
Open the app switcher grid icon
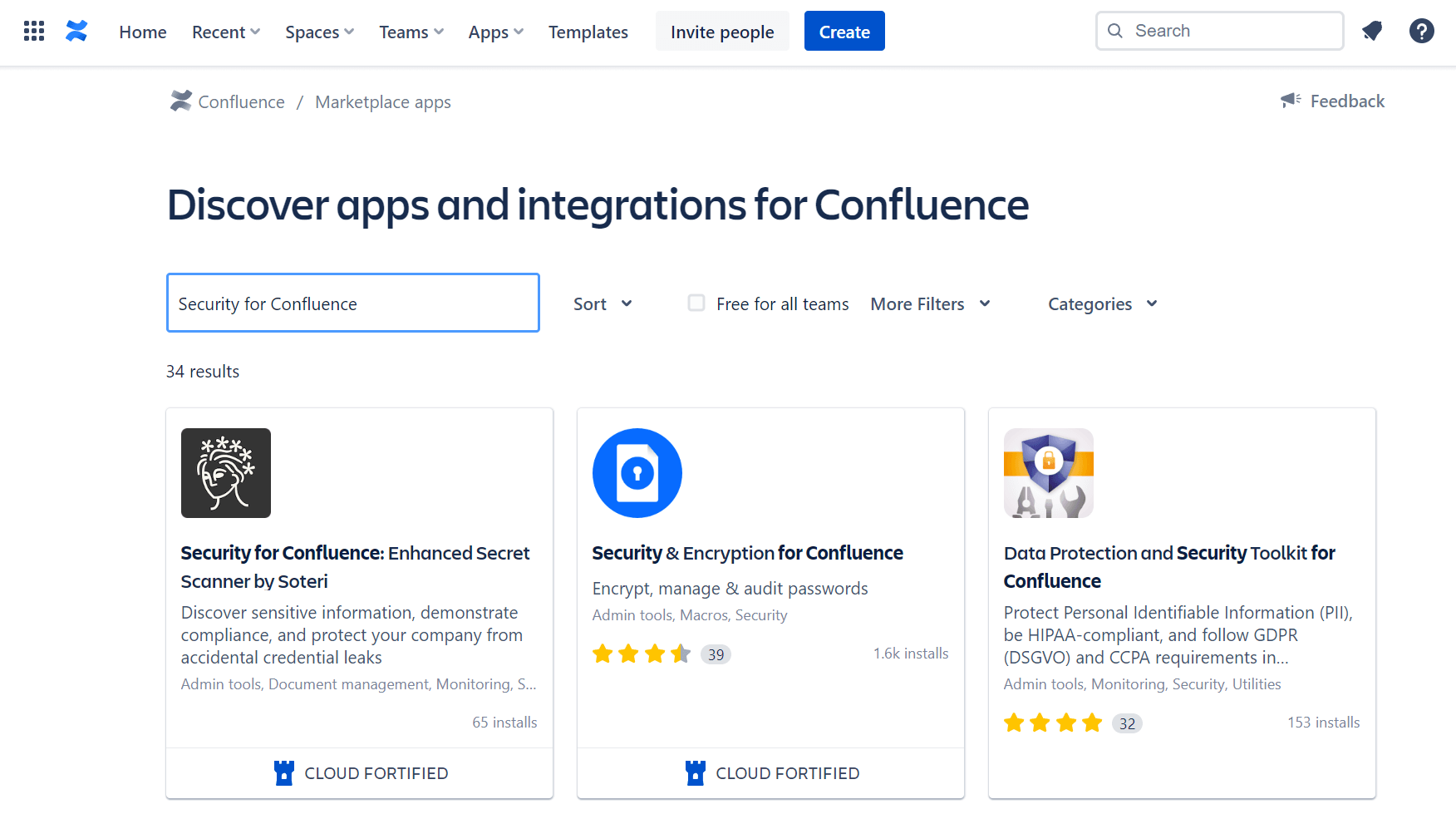pyautogui.click(x=34, y=32)
